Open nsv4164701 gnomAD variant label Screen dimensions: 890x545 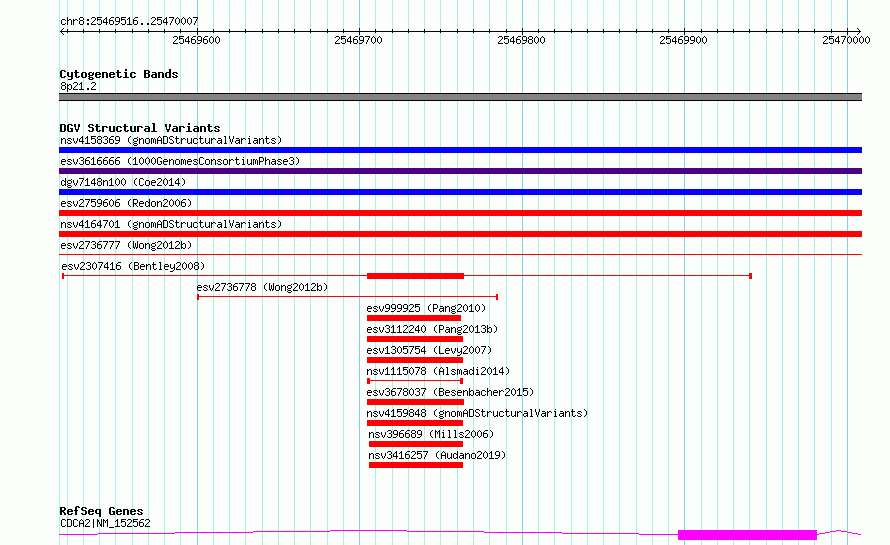(171, 224)
